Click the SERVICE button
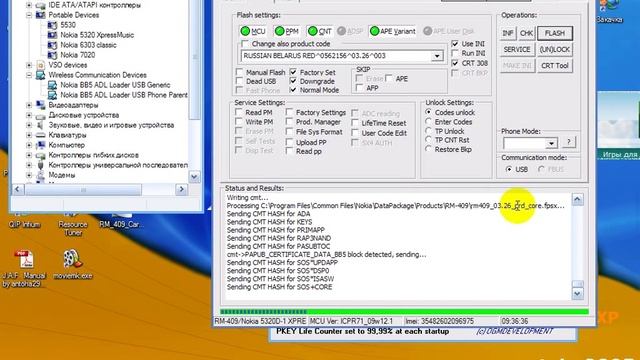 tap(517, 49)
